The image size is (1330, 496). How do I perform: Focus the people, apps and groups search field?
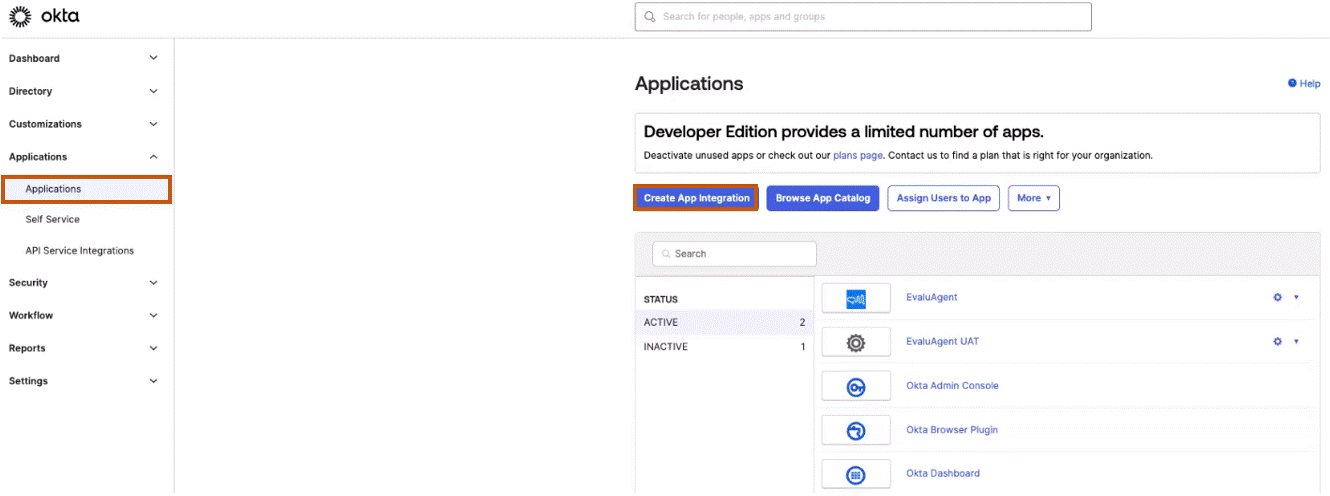point(863,17)
